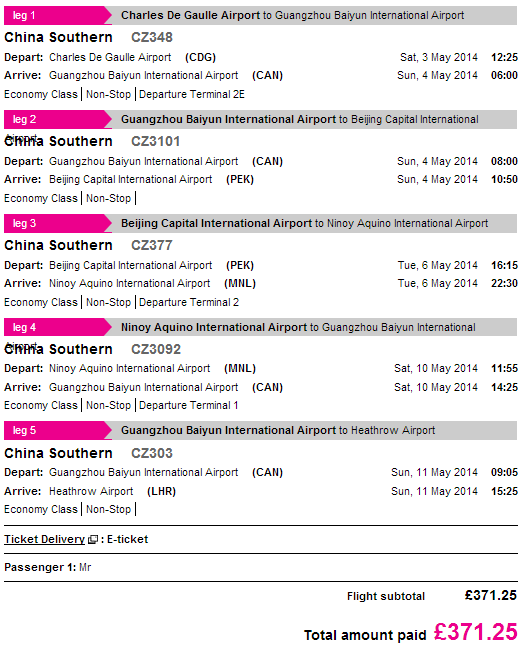Viewport: 525px width, 647px height.
Task: Click the Passenger 1 line
Action: pos(47,567)
